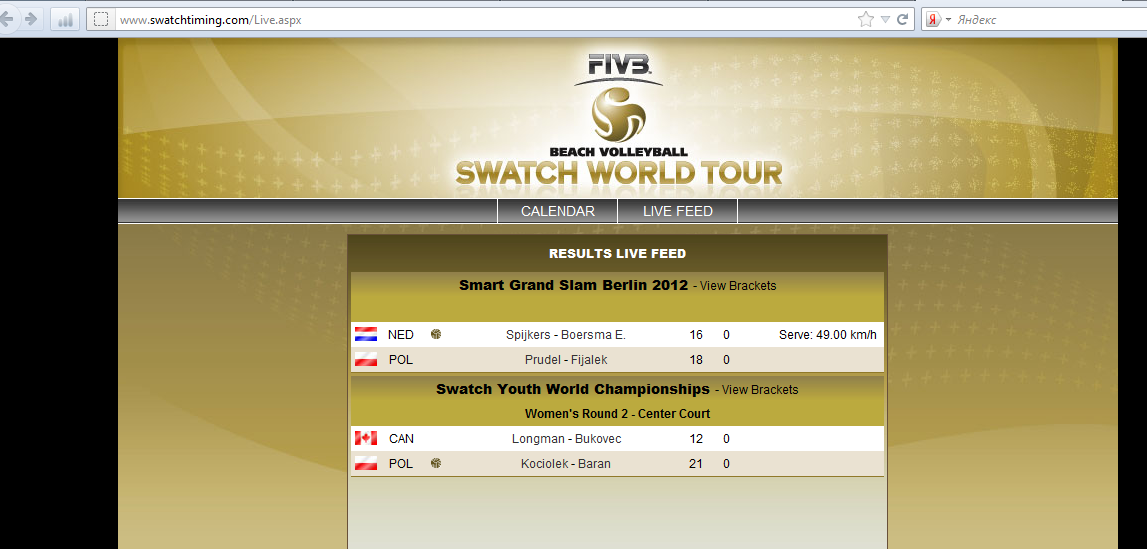Click the FIVB logo in the banner

618,68
